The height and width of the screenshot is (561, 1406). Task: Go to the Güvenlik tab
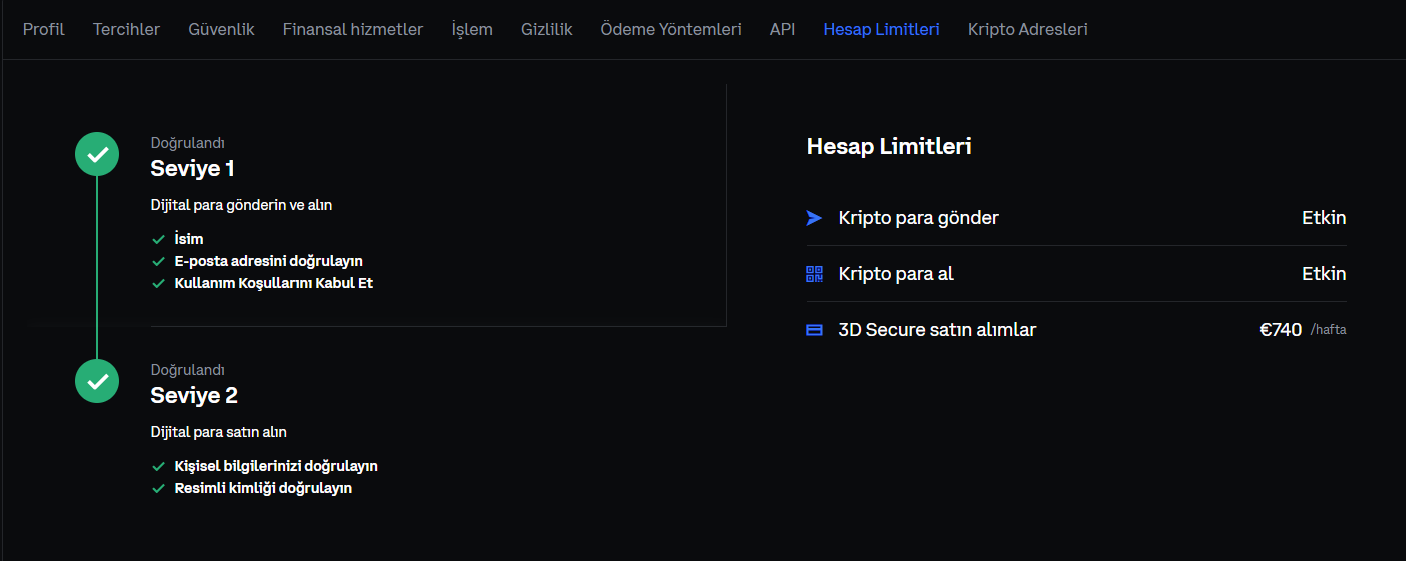click(x=221, y=29)
